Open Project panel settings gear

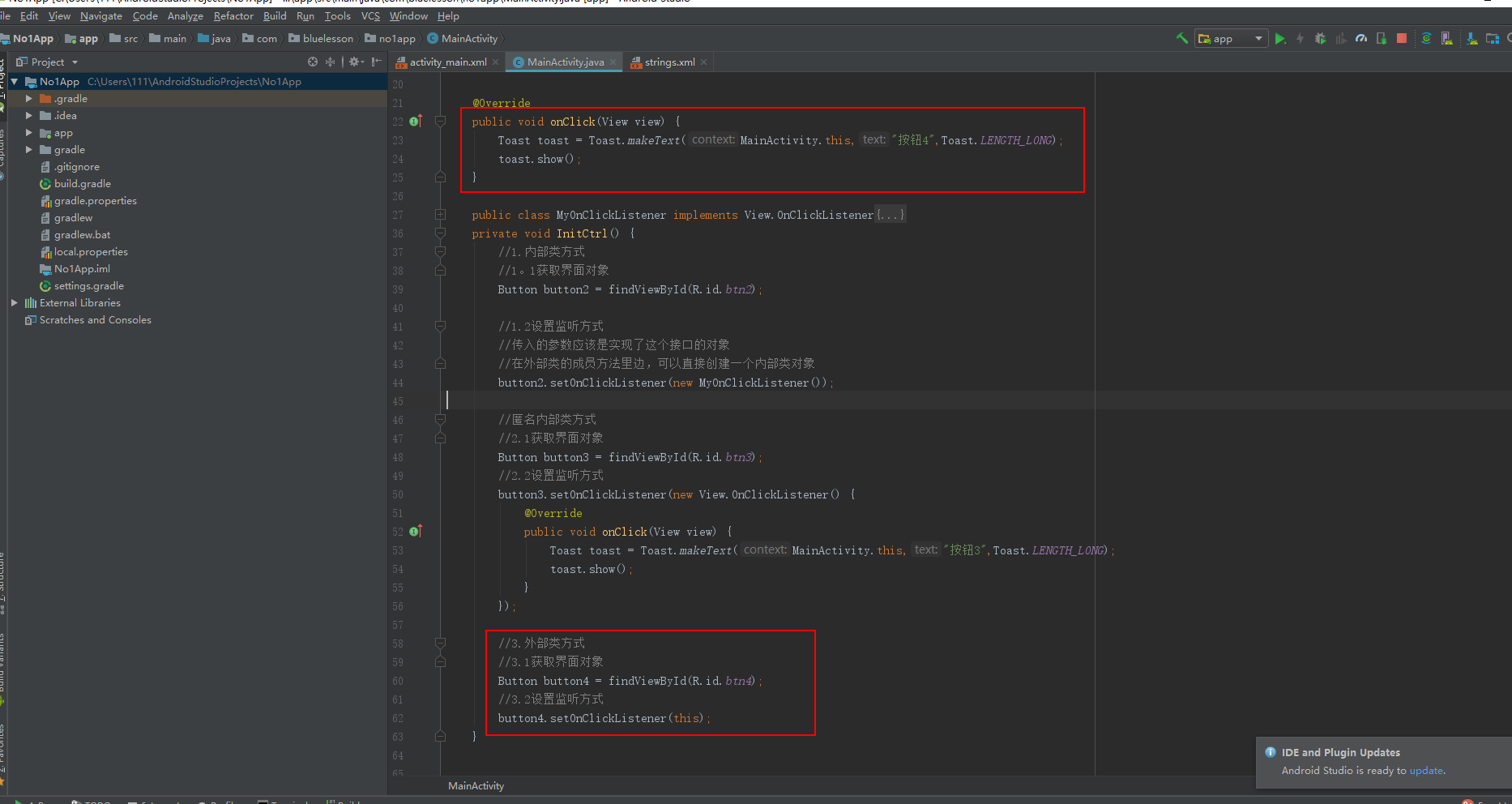[356, 62]
